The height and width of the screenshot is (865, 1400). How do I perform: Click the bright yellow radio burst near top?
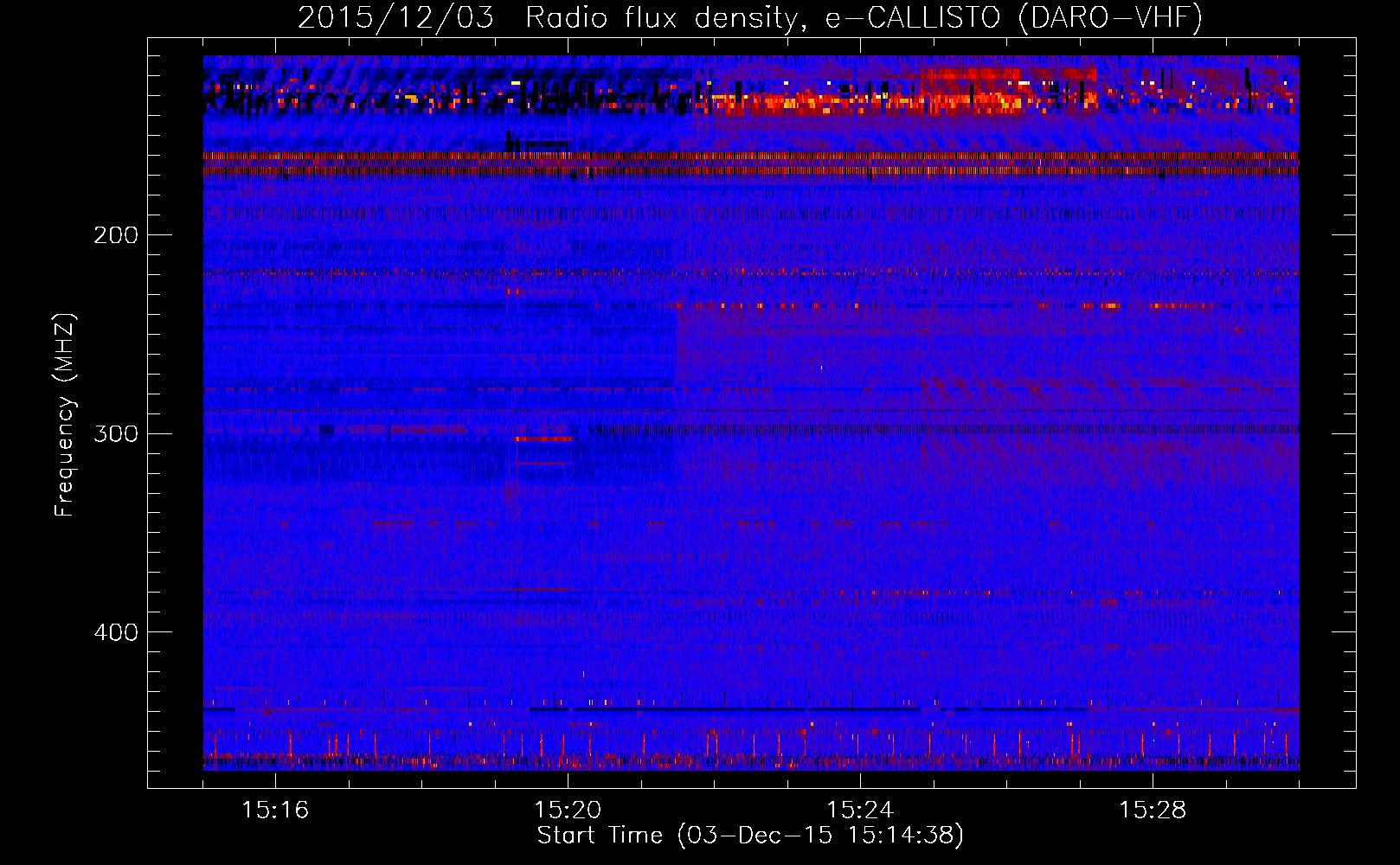865,102
